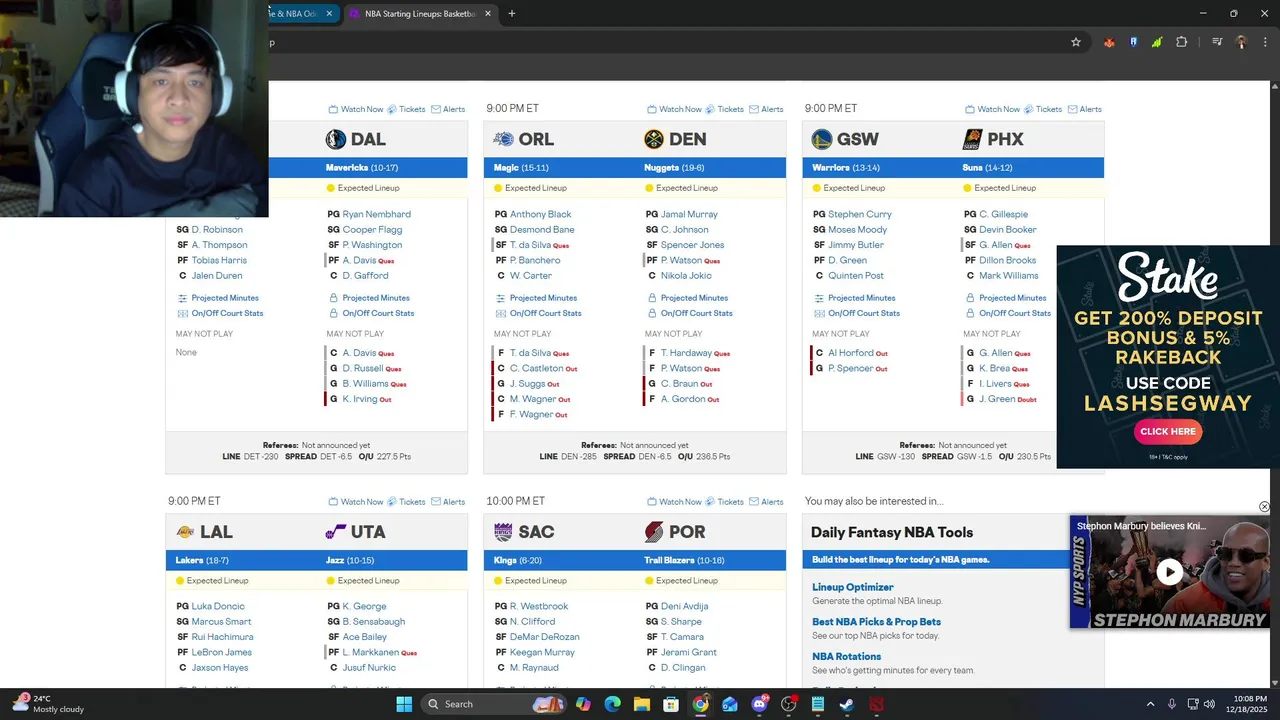
Task: Open File Explorer from taskbar
Action: tap(642, 704)
